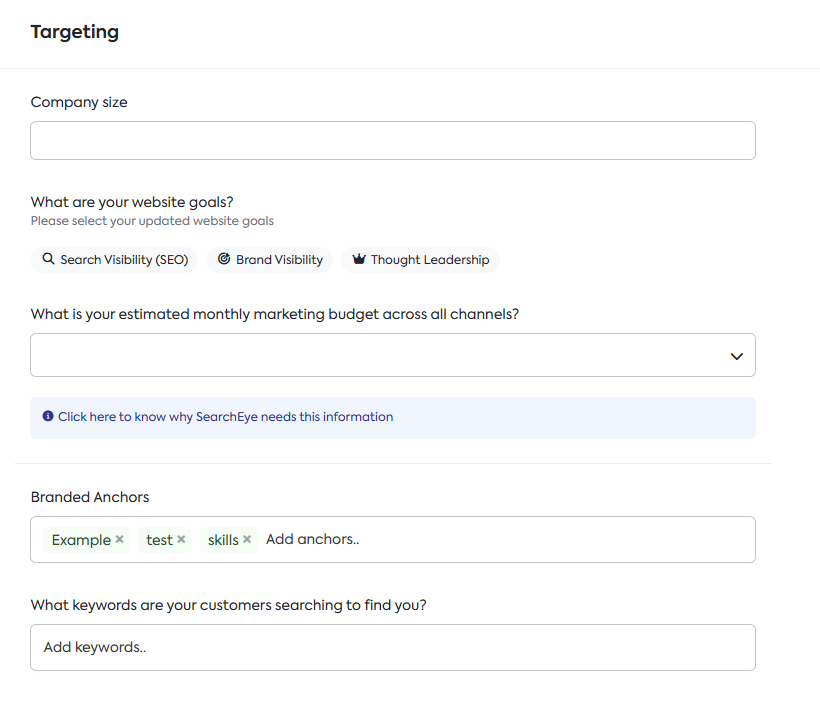The width and height of the screenshot is (820, 710).
Task: Expand the monthly marketing budget chevron
Action: click(x=736, y=357)
